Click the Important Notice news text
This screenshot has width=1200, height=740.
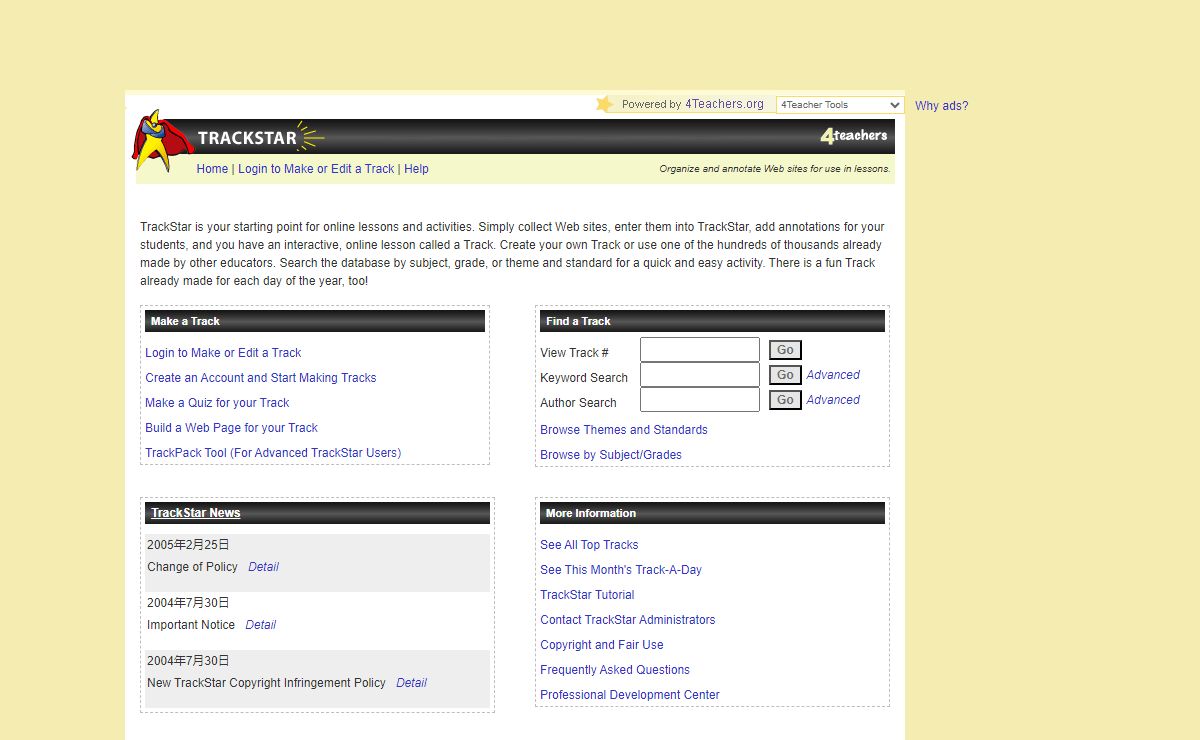point(191,625)
